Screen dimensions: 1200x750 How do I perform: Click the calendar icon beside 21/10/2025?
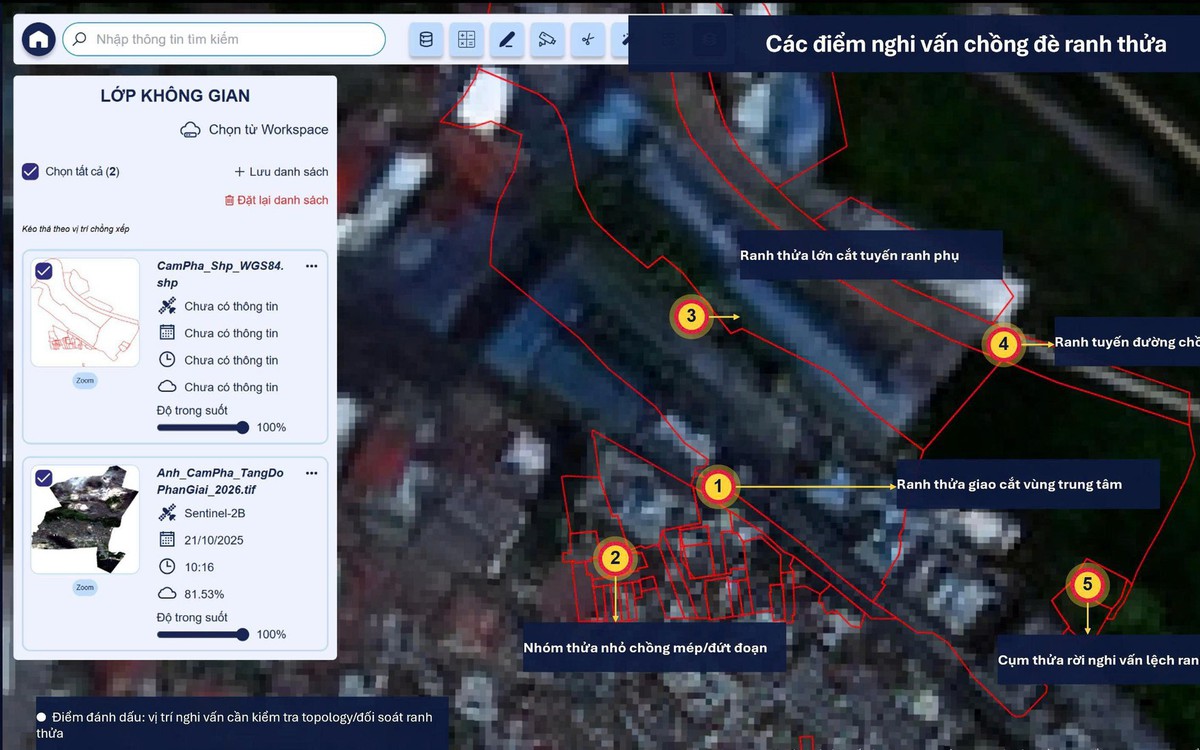click(x=167, y=540)
